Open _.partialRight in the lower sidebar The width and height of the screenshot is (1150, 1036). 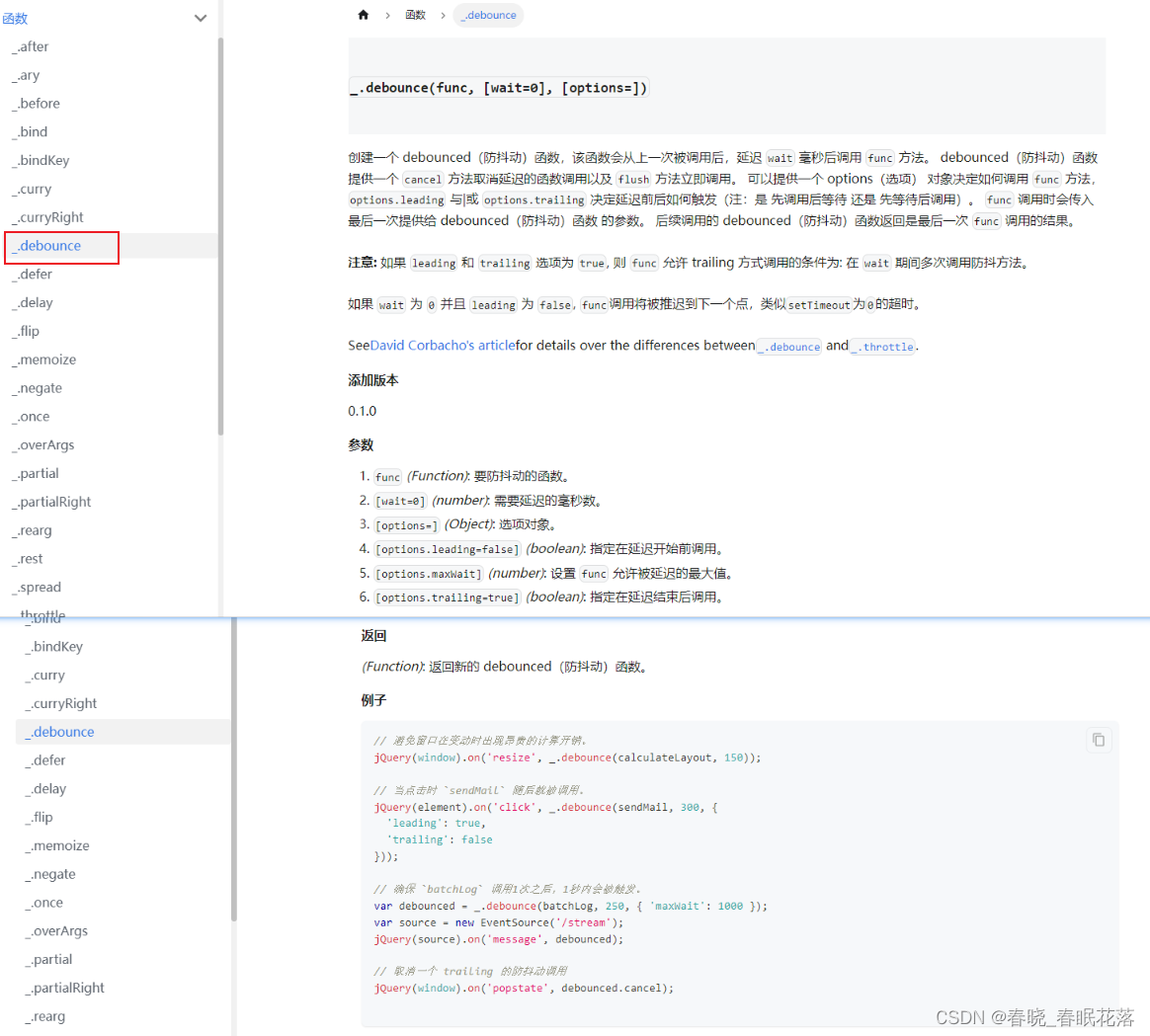(x=65, y=989)
